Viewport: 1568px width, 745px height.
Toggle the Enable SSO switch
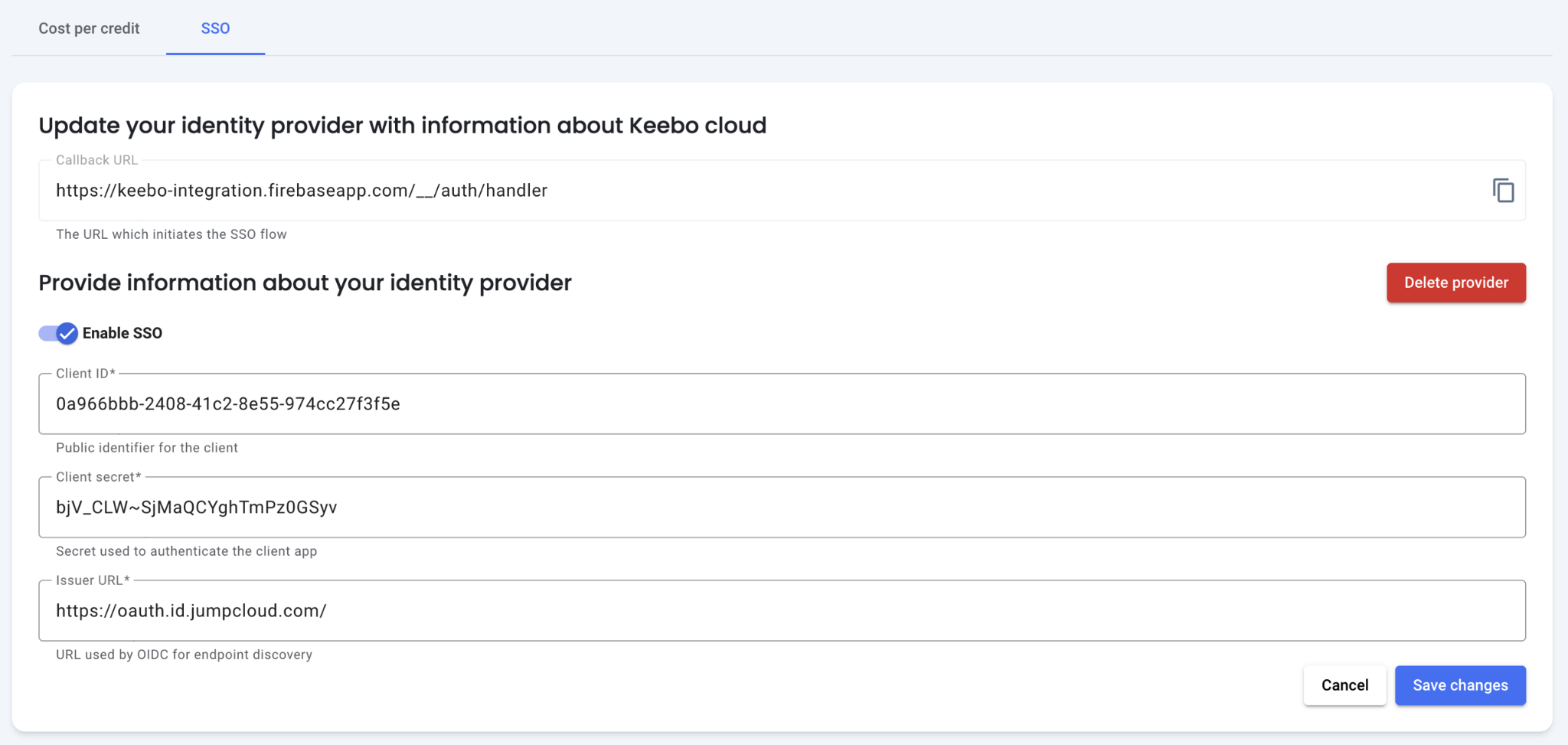click(x=59, y=333)
